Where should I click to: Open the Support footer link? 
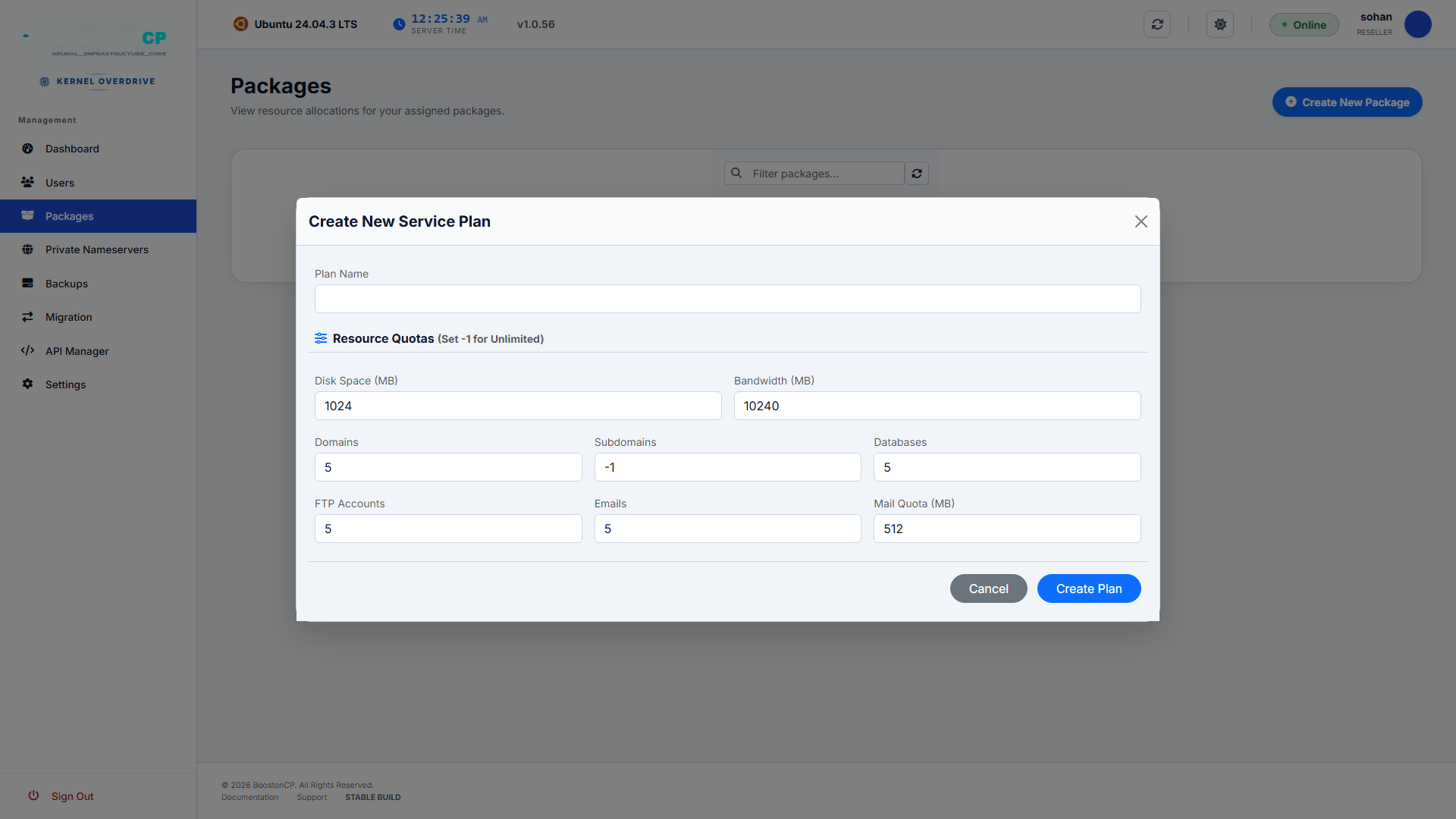(312, 797)
